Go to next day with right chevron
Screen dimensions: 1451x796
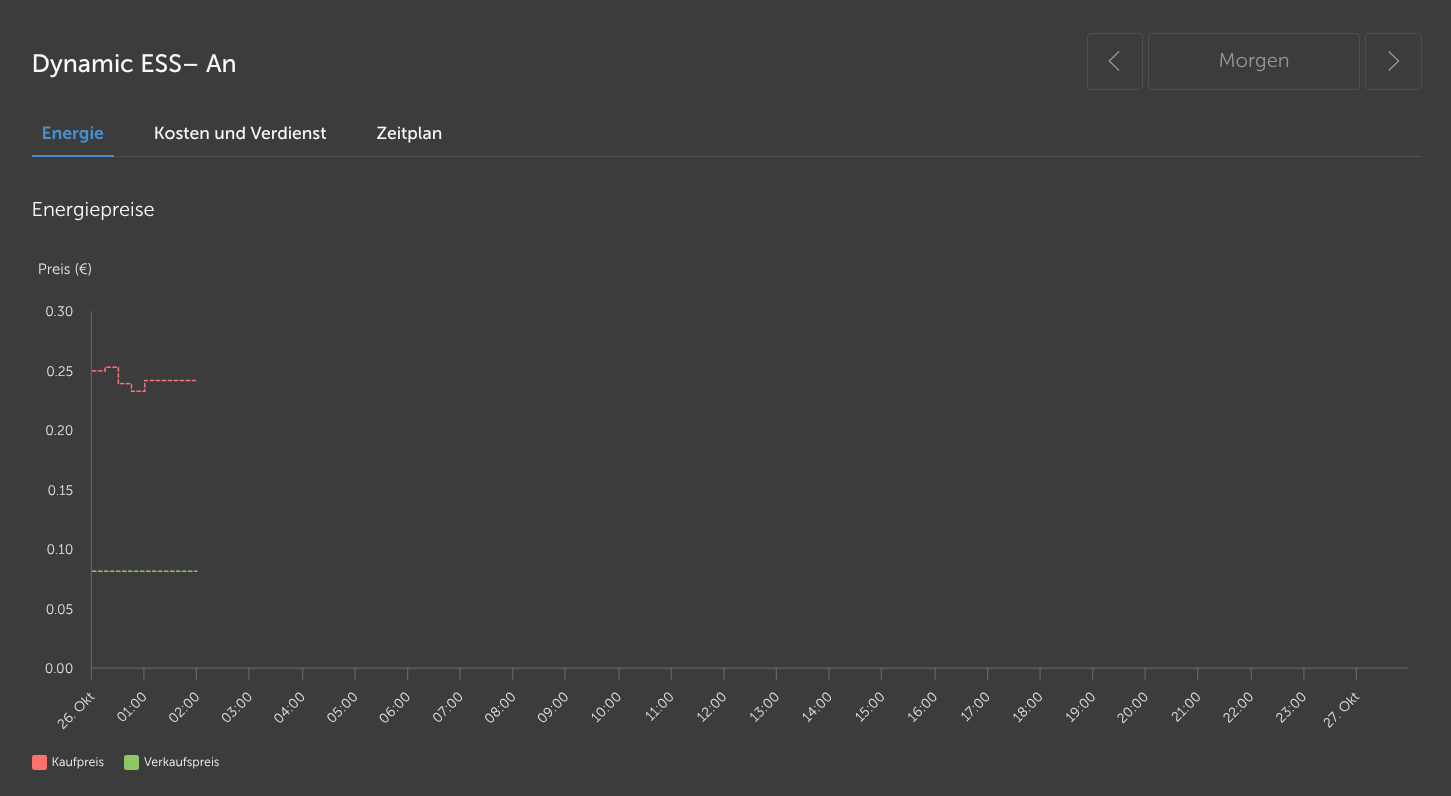(1393, 62)
